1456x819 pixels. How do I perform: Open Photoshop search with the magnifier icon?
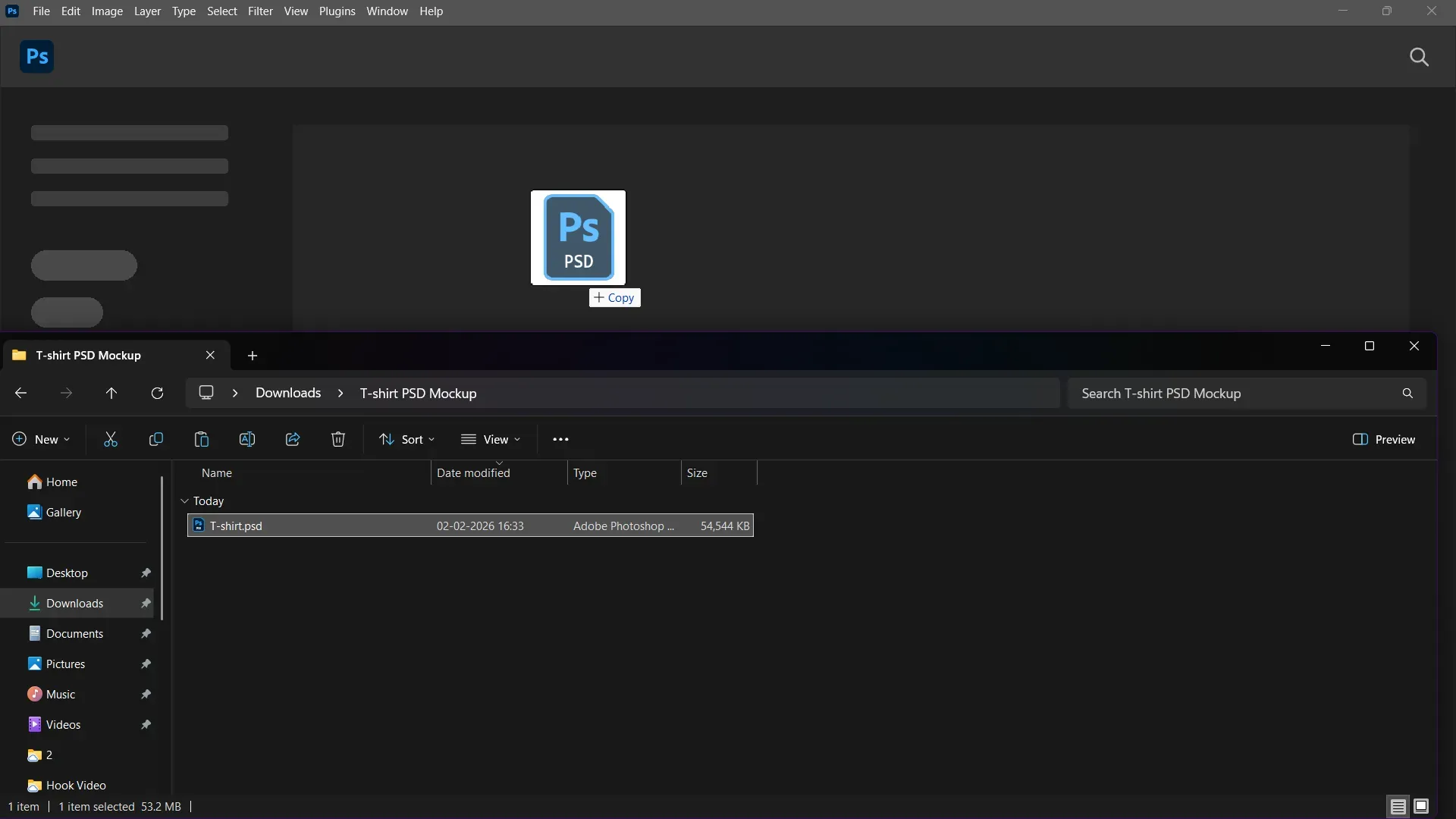[x=1419, y=57]
